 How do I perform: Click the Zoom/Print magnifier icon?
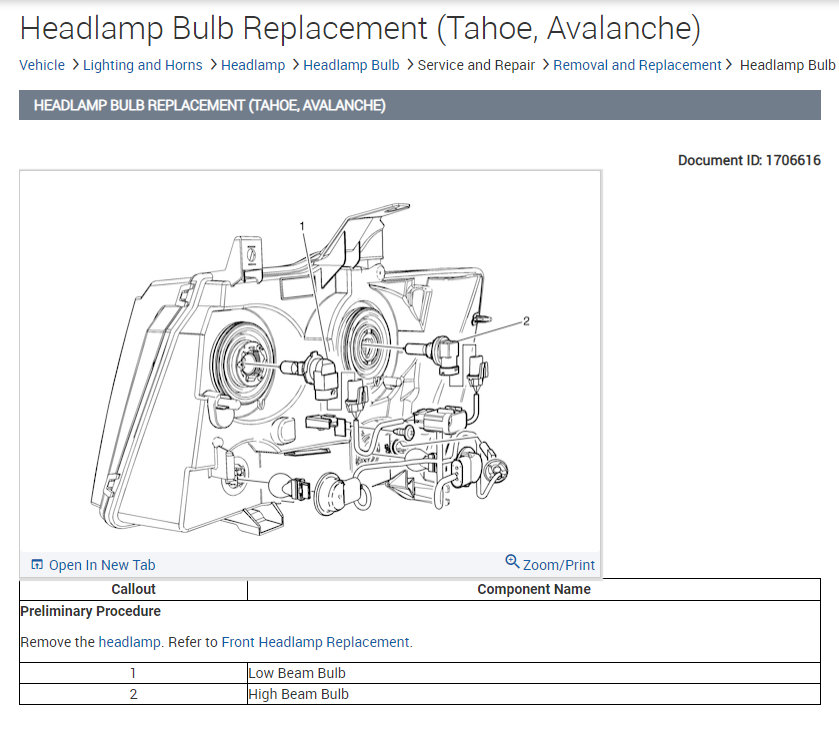[x=512, y=561]
